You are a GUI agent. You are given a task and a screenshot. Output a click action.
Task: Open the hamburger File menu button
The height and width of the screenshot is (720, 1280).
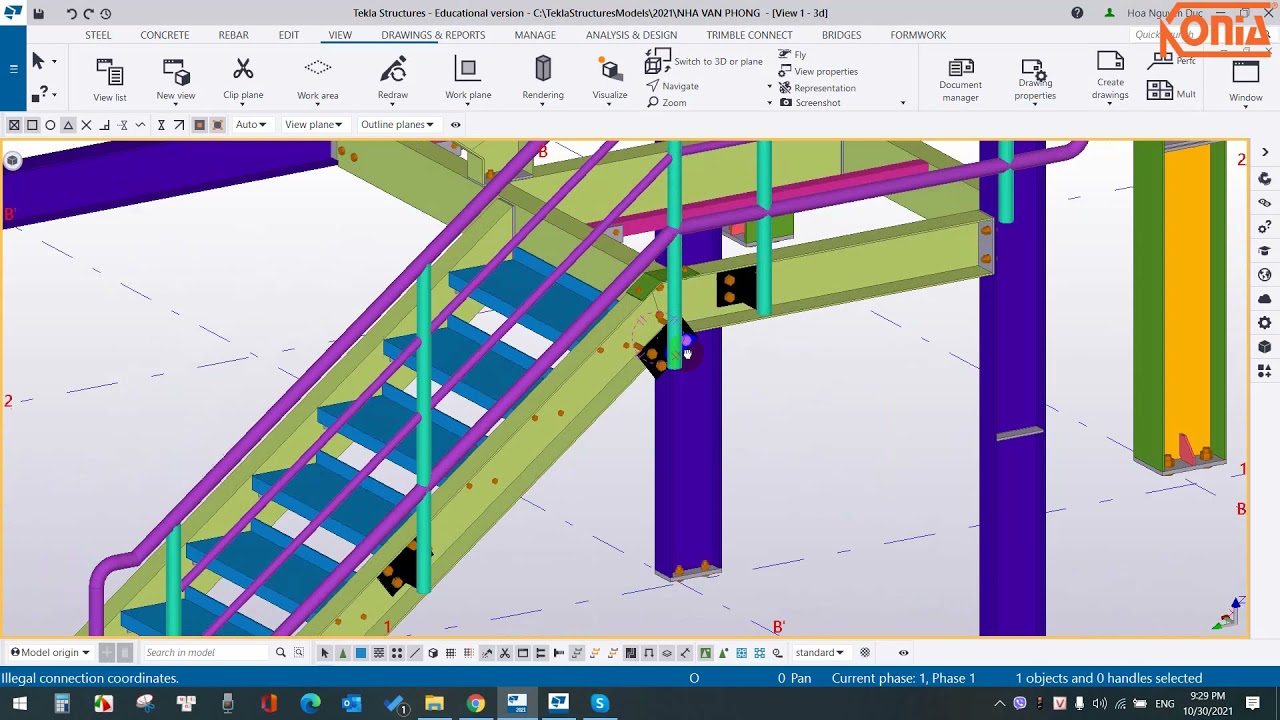[x=13, y=69]
